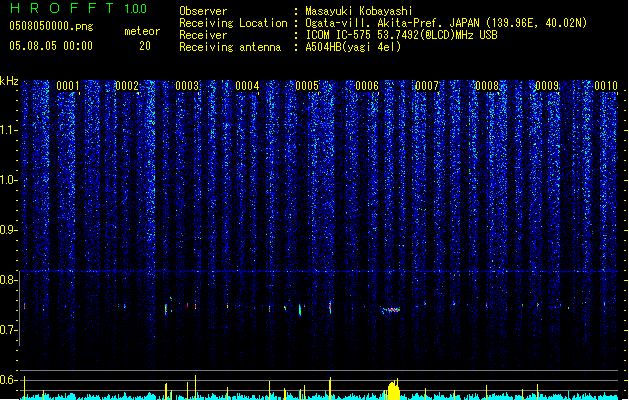The width and height of the screenshot is (629, 400).
Task: Click time marker 0007
Action: coord(427,86)
